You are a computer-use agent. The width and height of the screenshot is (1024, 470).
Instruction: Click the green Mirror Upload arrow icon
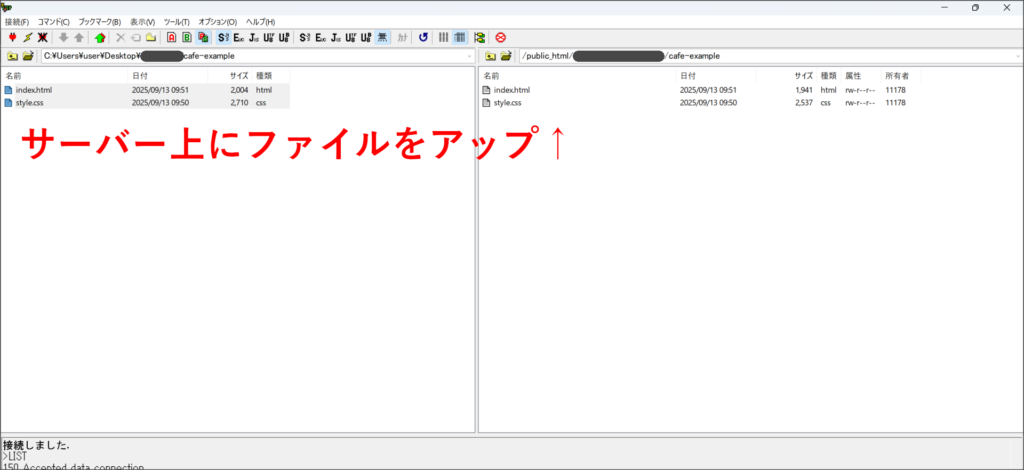99,37
